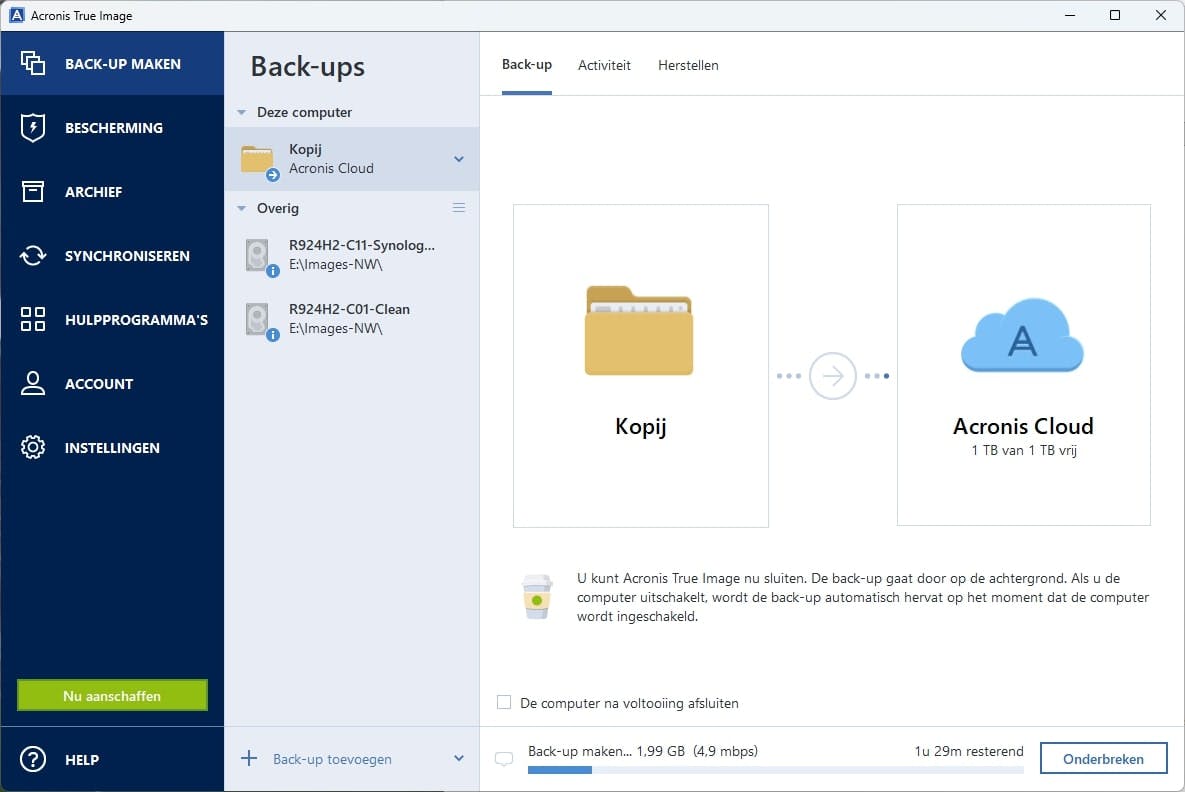The image size is (1185, 792).
Task: Click the Bescherming shield icon
Action: [x=32, y=128]
